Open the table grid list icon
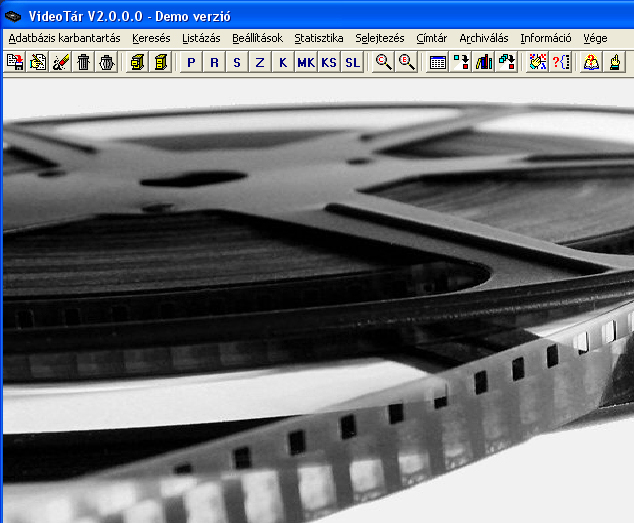This screenshot has width=634, height=523. (x=437, y=62)
